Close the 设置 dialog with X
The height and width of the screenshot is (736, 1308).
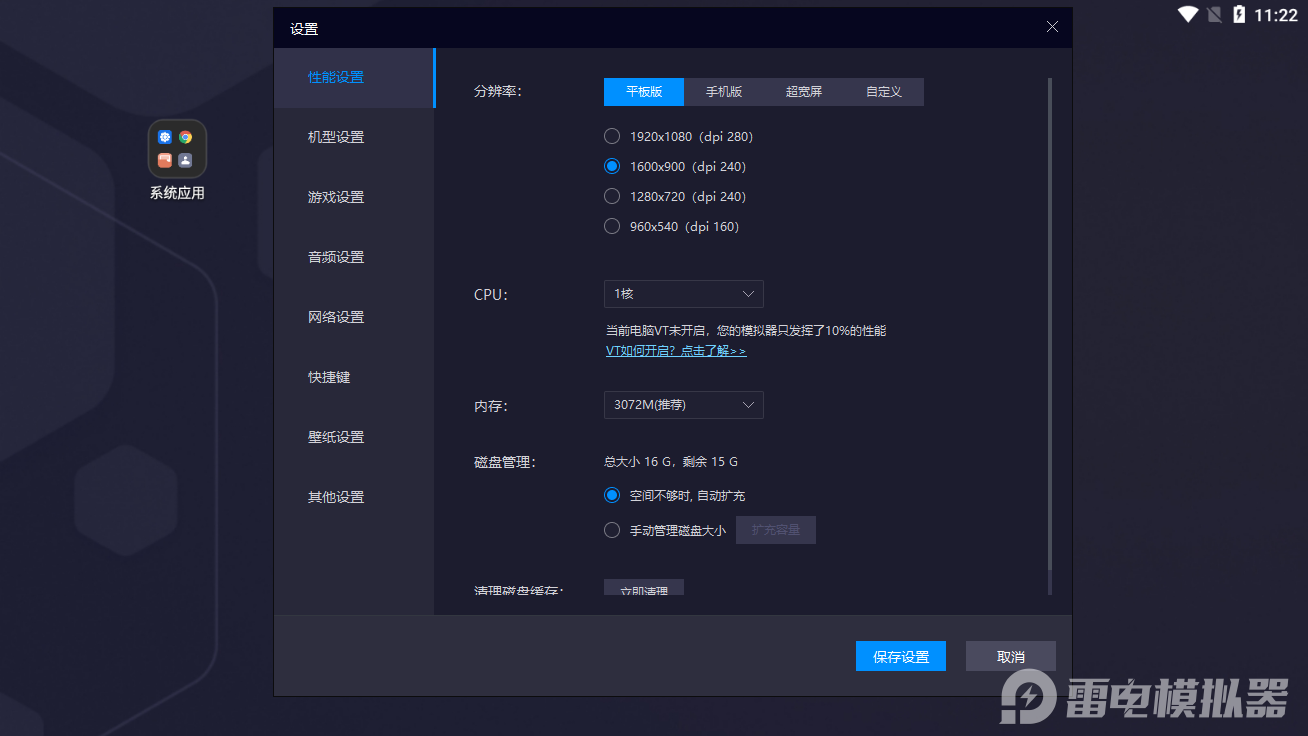click(x=1052, y=27)
